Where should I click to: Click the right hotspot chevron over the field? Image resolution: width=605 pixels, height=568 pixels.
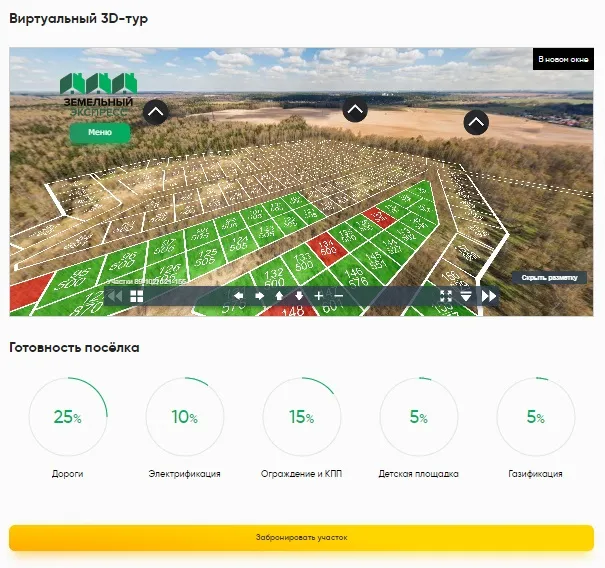476,122
